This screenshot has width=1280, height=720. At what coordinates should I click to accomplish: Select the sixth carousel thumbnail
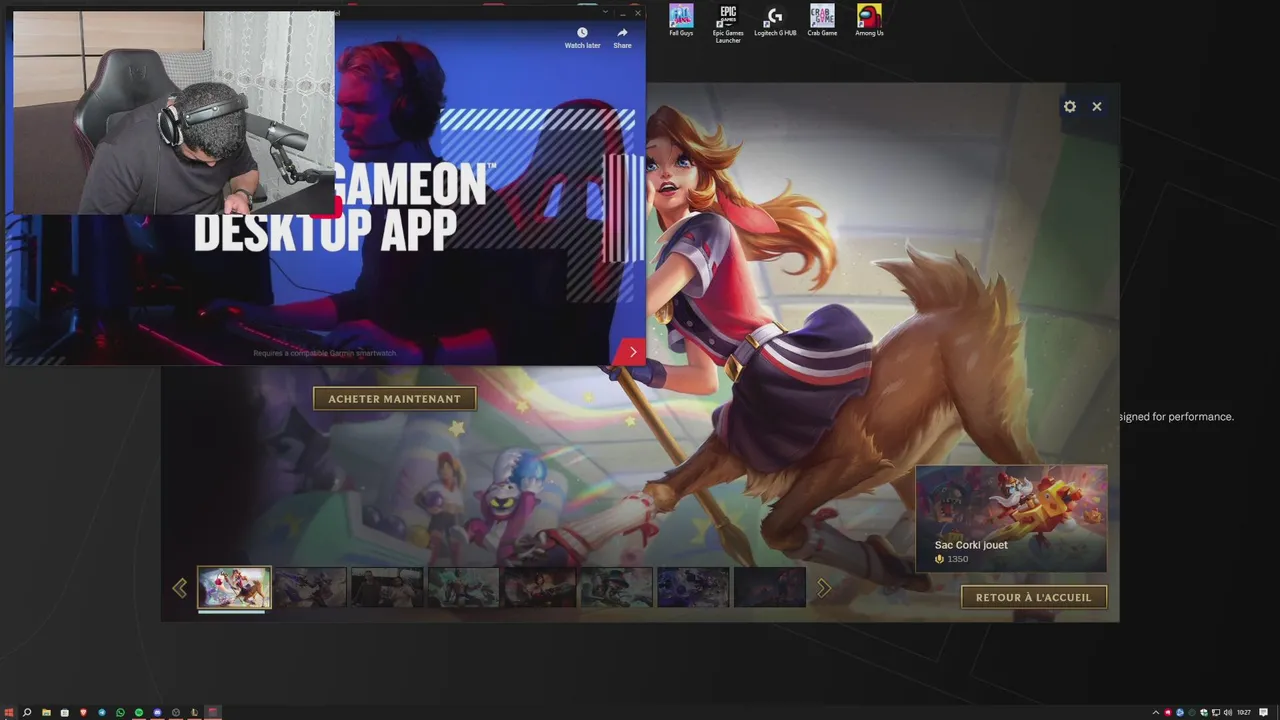tap(617, 588)
